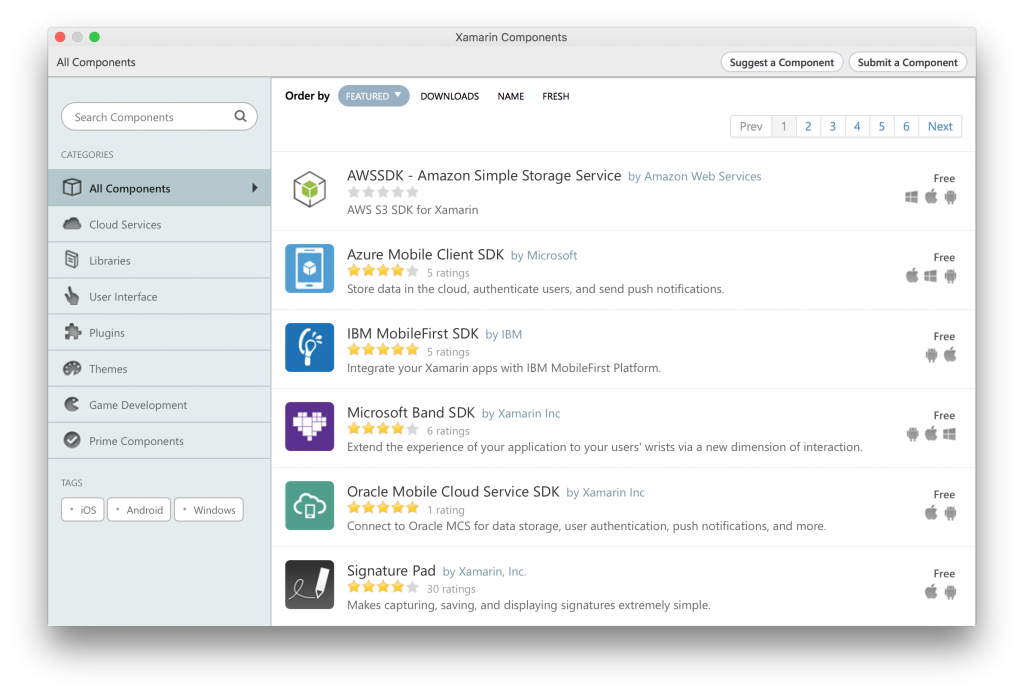Jump to page 4
The width and height of the screenshot is (1024, 695).
[x=857, y=126]
